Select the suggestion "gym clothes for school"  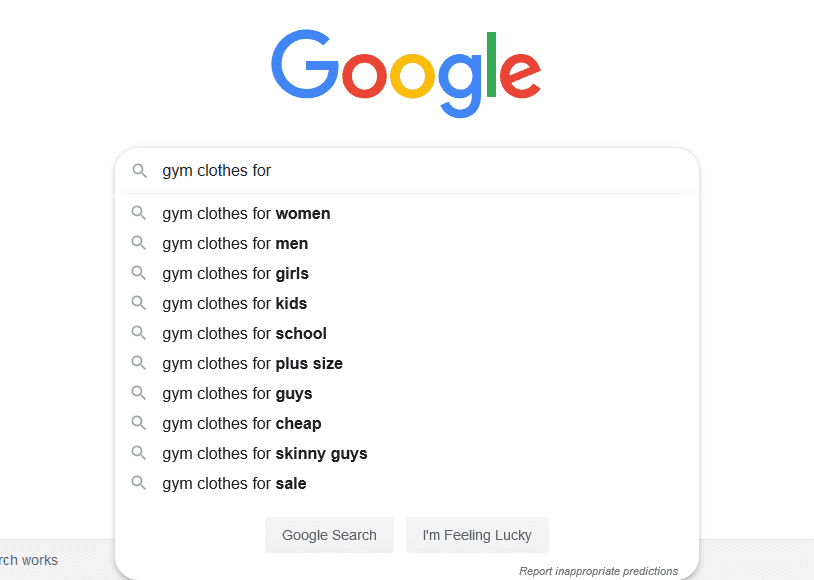244,333
